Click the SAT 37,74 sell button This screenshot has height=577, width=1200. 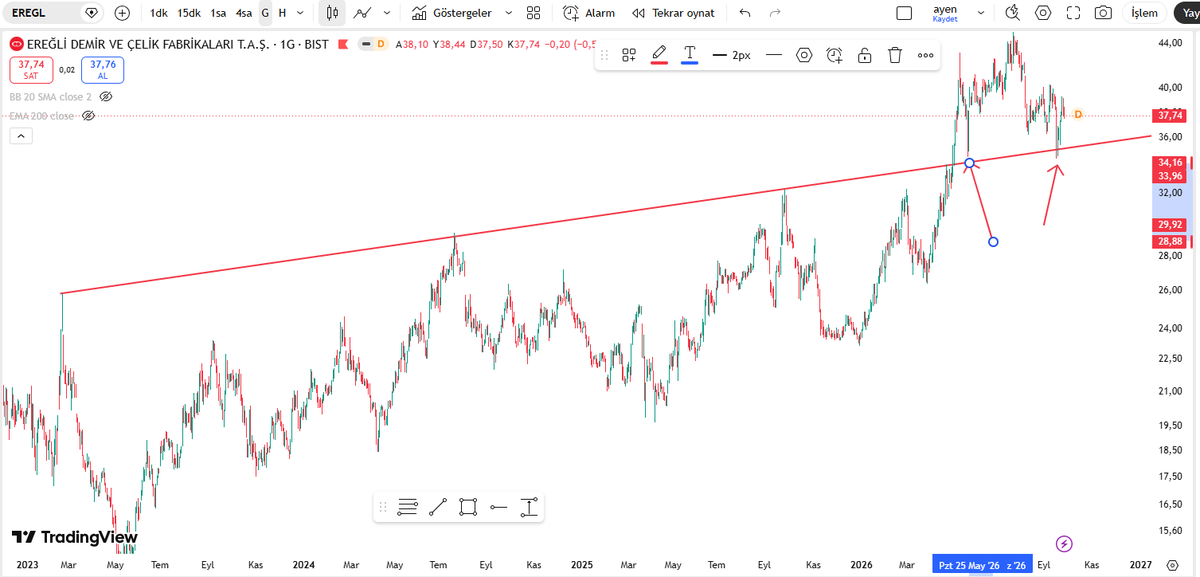30,69
